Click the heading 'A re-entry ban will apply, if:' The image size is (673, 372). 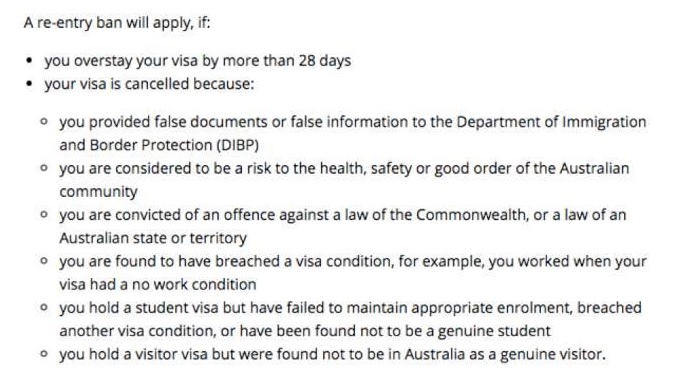pyautogui.click(x=117, y=22)
